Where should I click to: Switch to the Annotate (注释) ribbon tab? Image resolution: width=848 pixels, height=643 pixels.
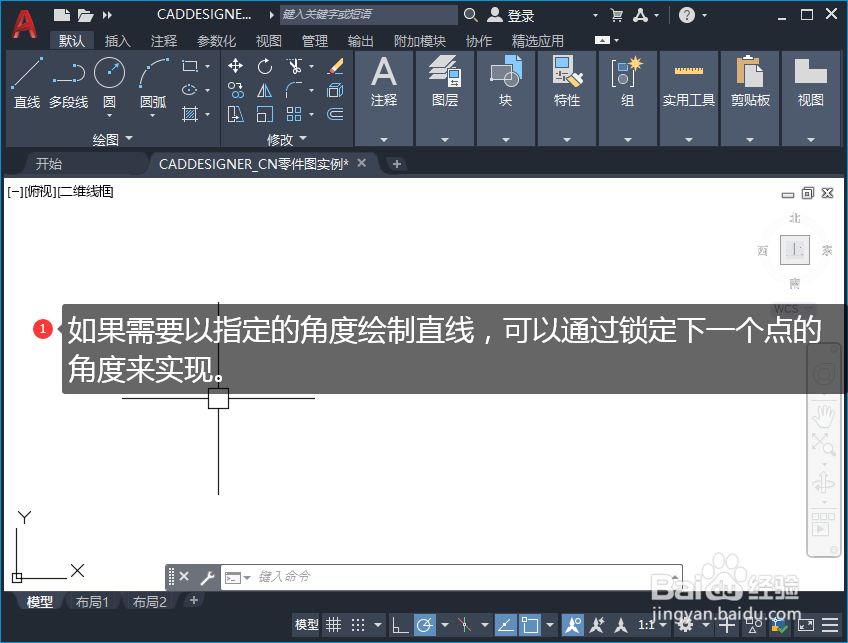pyautogui.click(x=164, y=41)
